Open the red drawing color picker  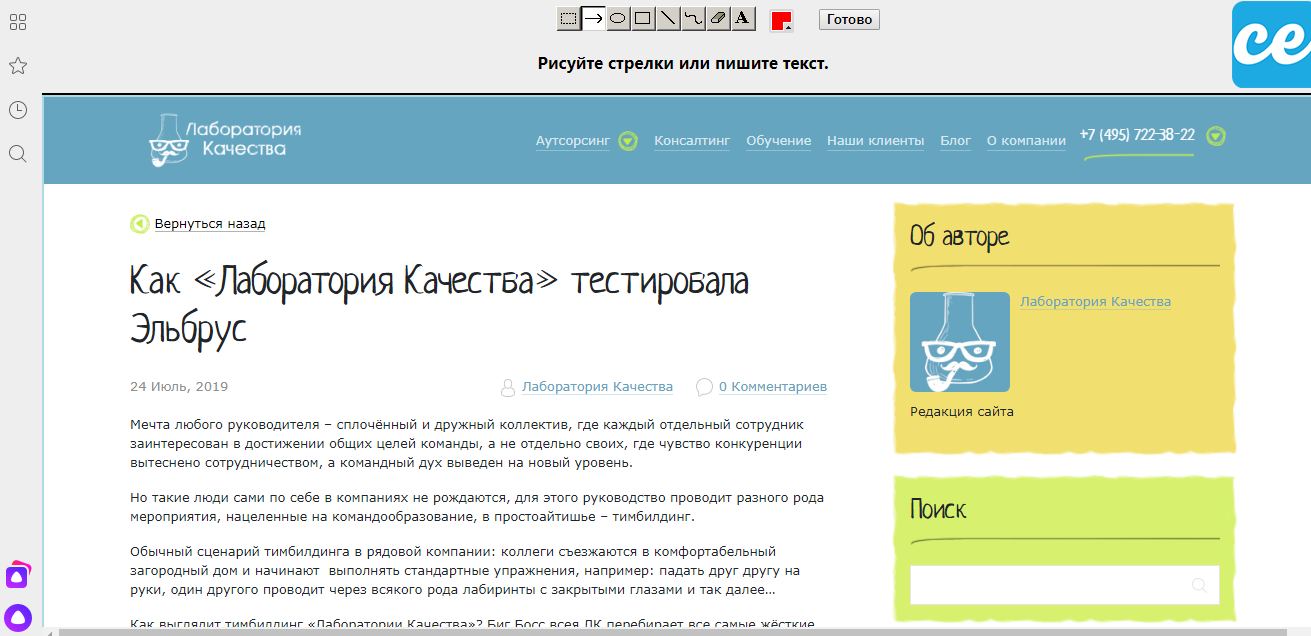(x=781, y=21)
